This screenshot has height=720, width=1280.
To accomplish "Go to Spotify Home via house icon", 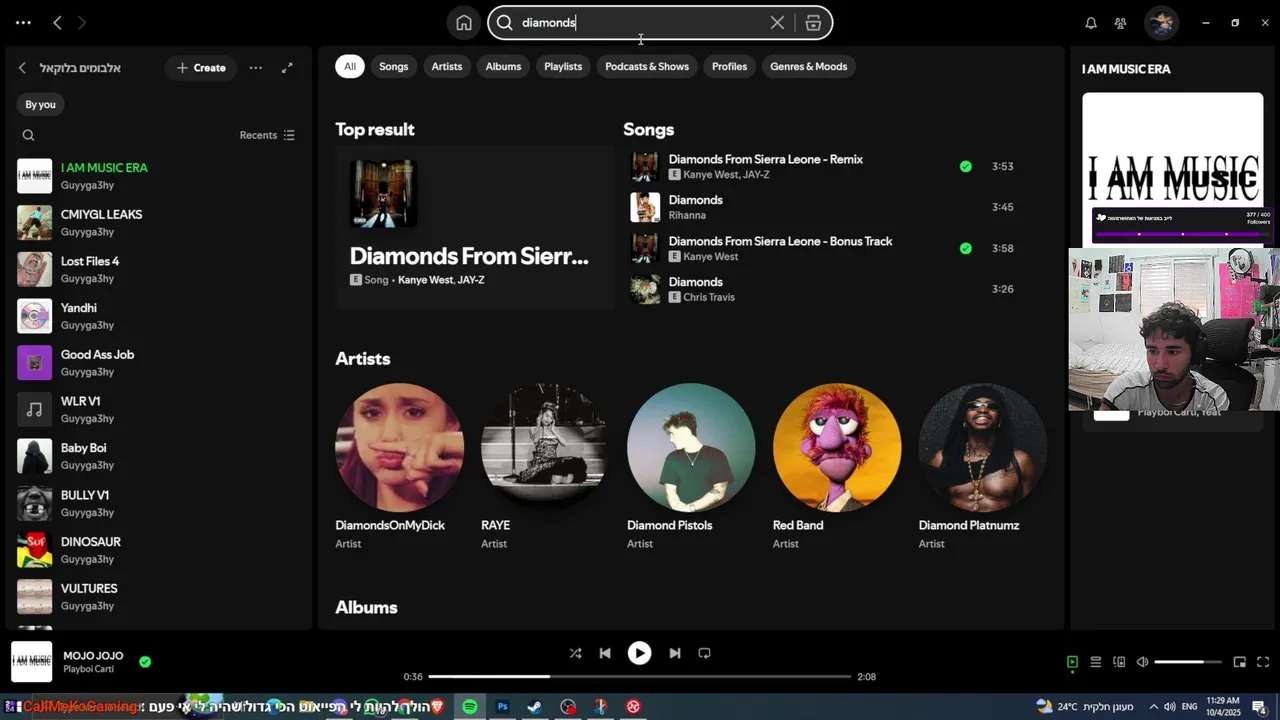I will [x=464, y=23].
